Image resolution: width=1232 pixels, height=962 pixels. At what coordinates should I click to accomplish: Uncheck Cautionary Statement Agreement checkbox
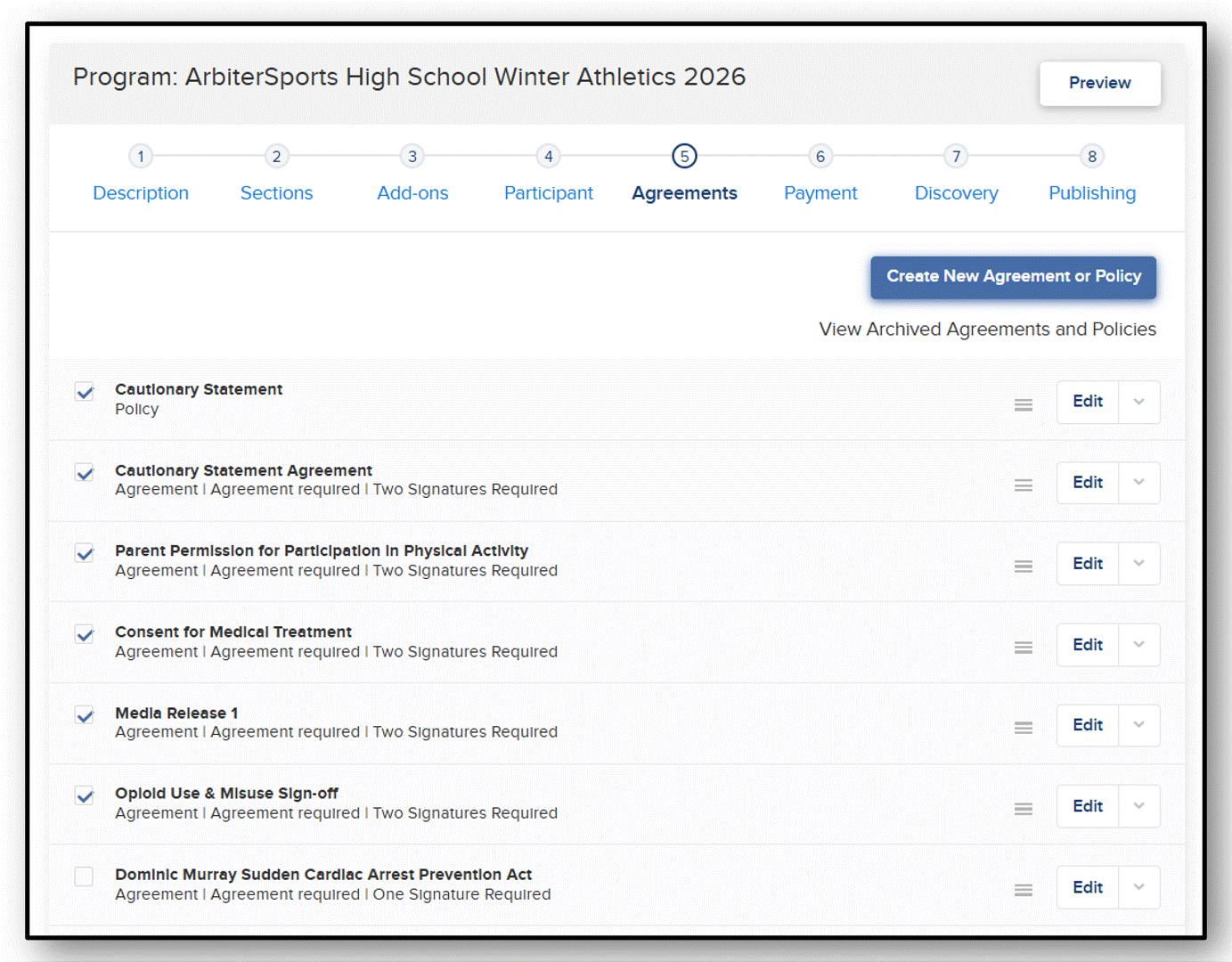85,473
